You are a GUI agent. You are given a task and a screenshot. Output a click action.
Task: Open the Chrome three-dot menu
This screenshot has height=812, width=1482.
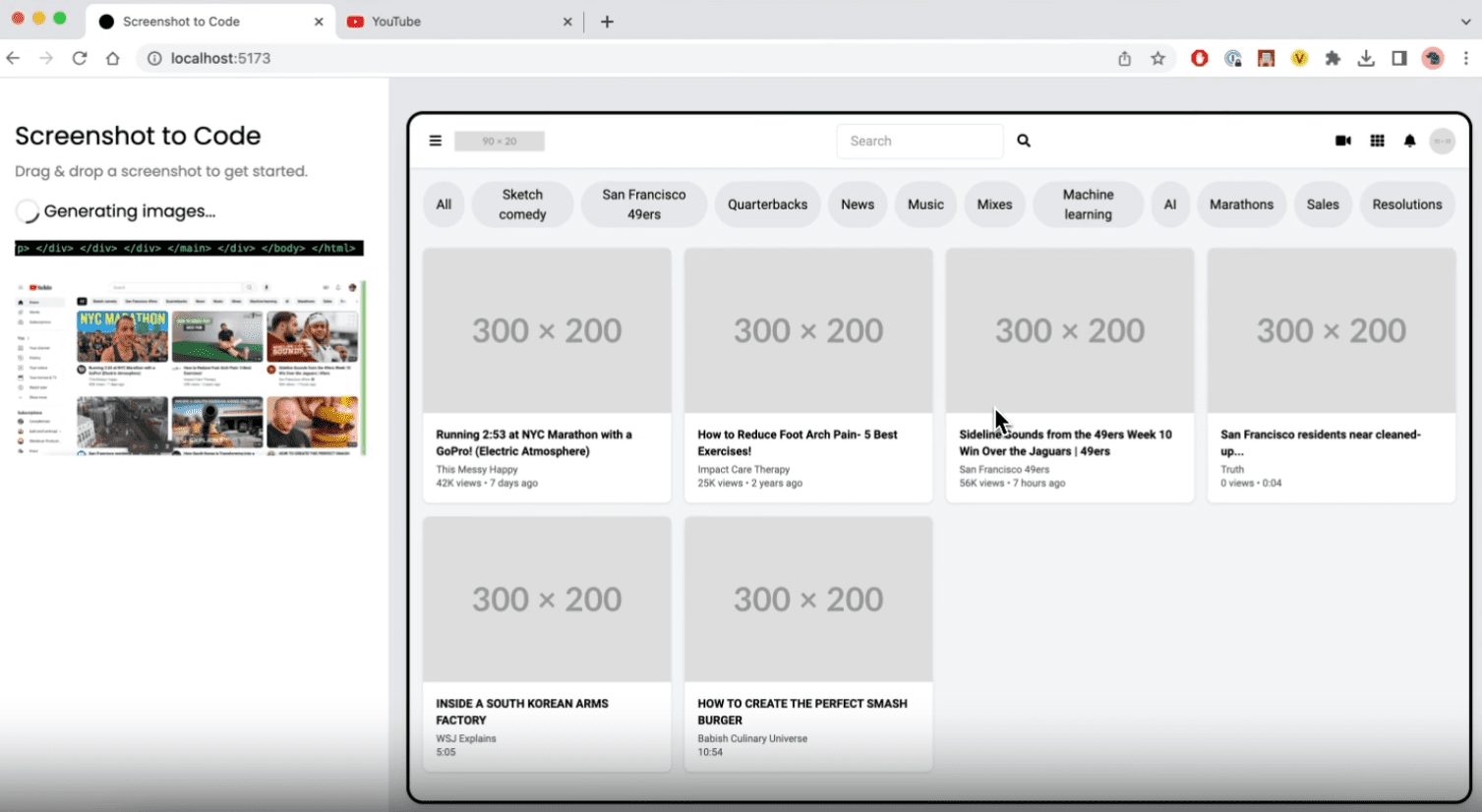coord(1465,58)
